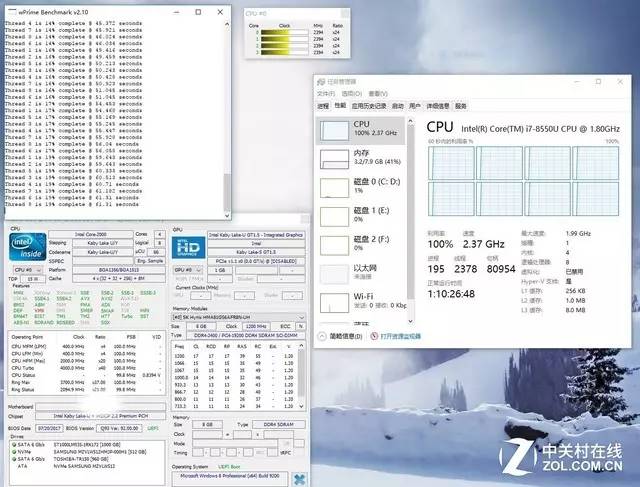Click the blue X close icon in HWiNFO summary

pyautogui.click(x=300, y=479)
